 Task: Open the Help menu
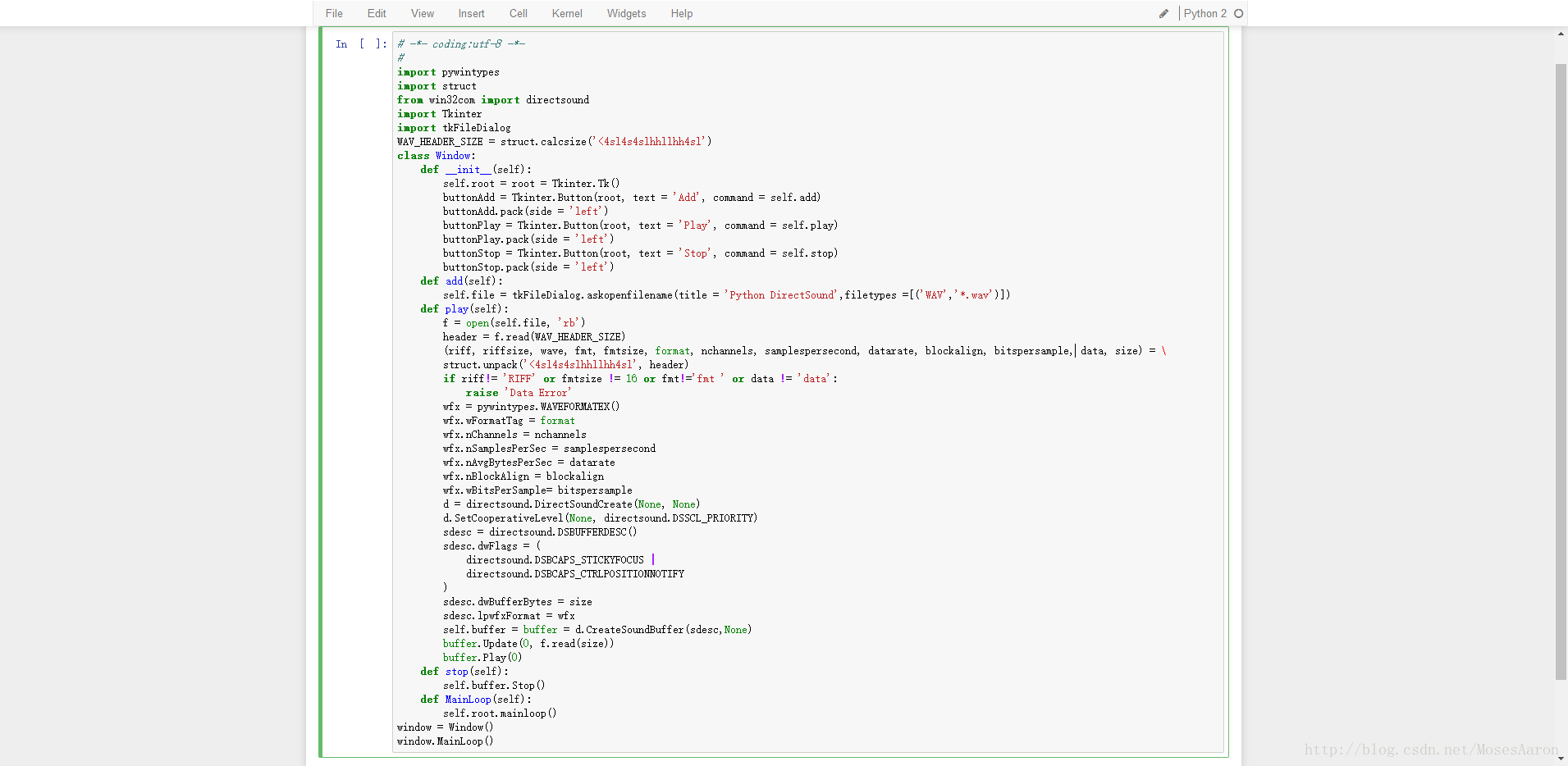(681, 13)
